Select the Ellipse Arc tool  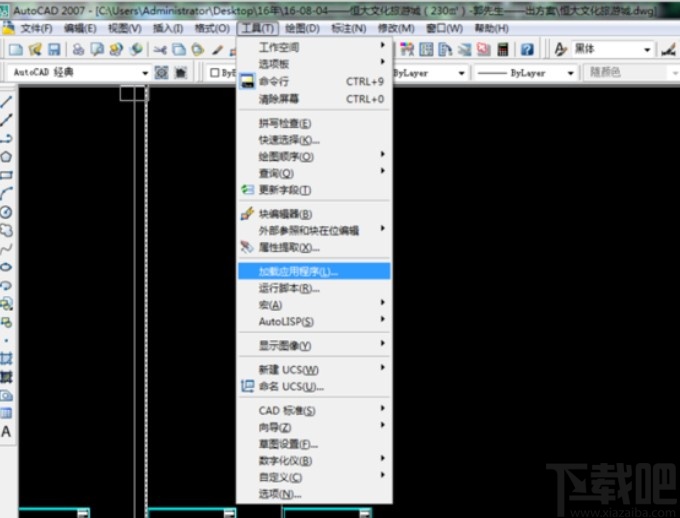point(7,285)
